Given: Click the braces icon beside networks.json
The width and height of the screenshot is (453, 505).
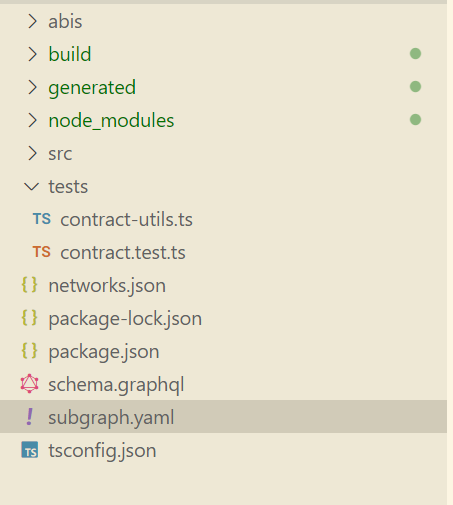Looking at the screenshot, I should coord(29,285).
